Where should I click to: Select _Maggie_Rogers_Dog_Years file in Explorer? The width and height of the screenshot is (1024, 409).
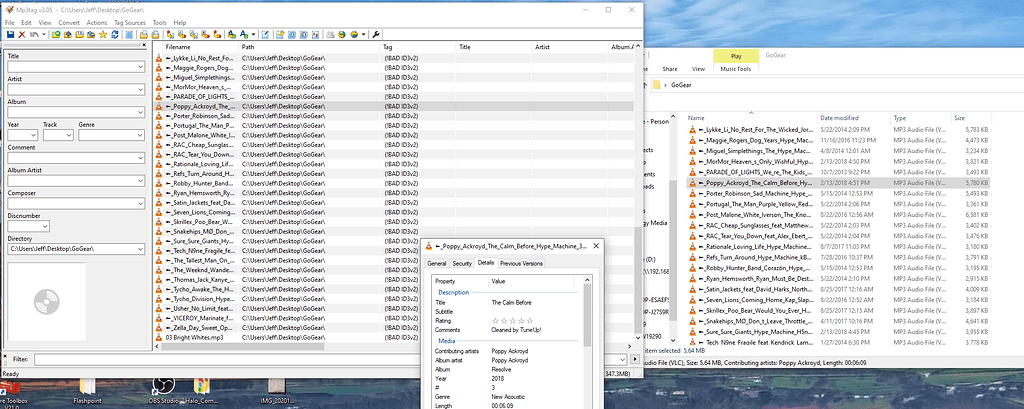(839, 140)
